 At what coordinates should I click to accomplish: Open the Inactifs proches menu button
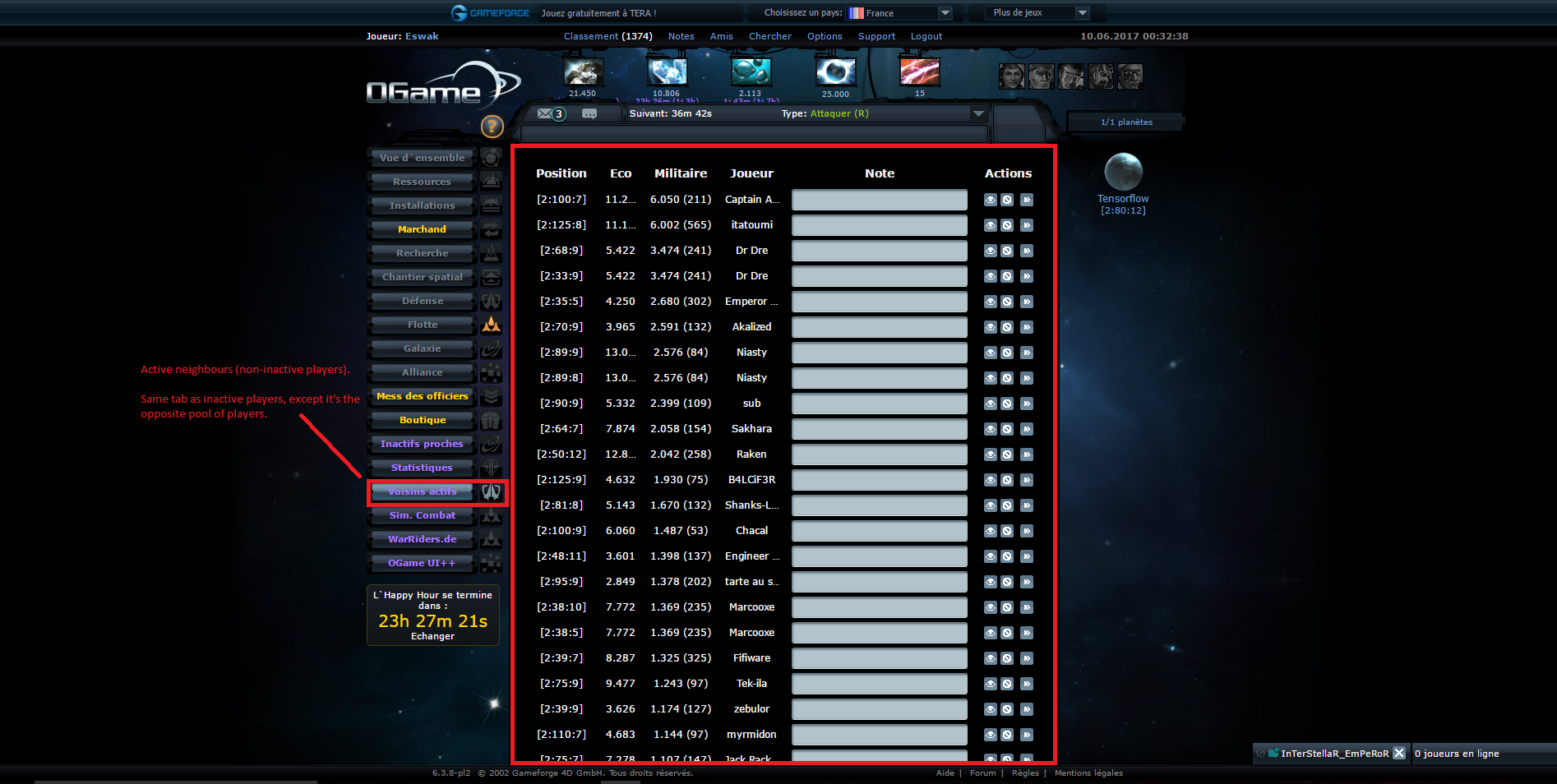[x=422, y=444]
